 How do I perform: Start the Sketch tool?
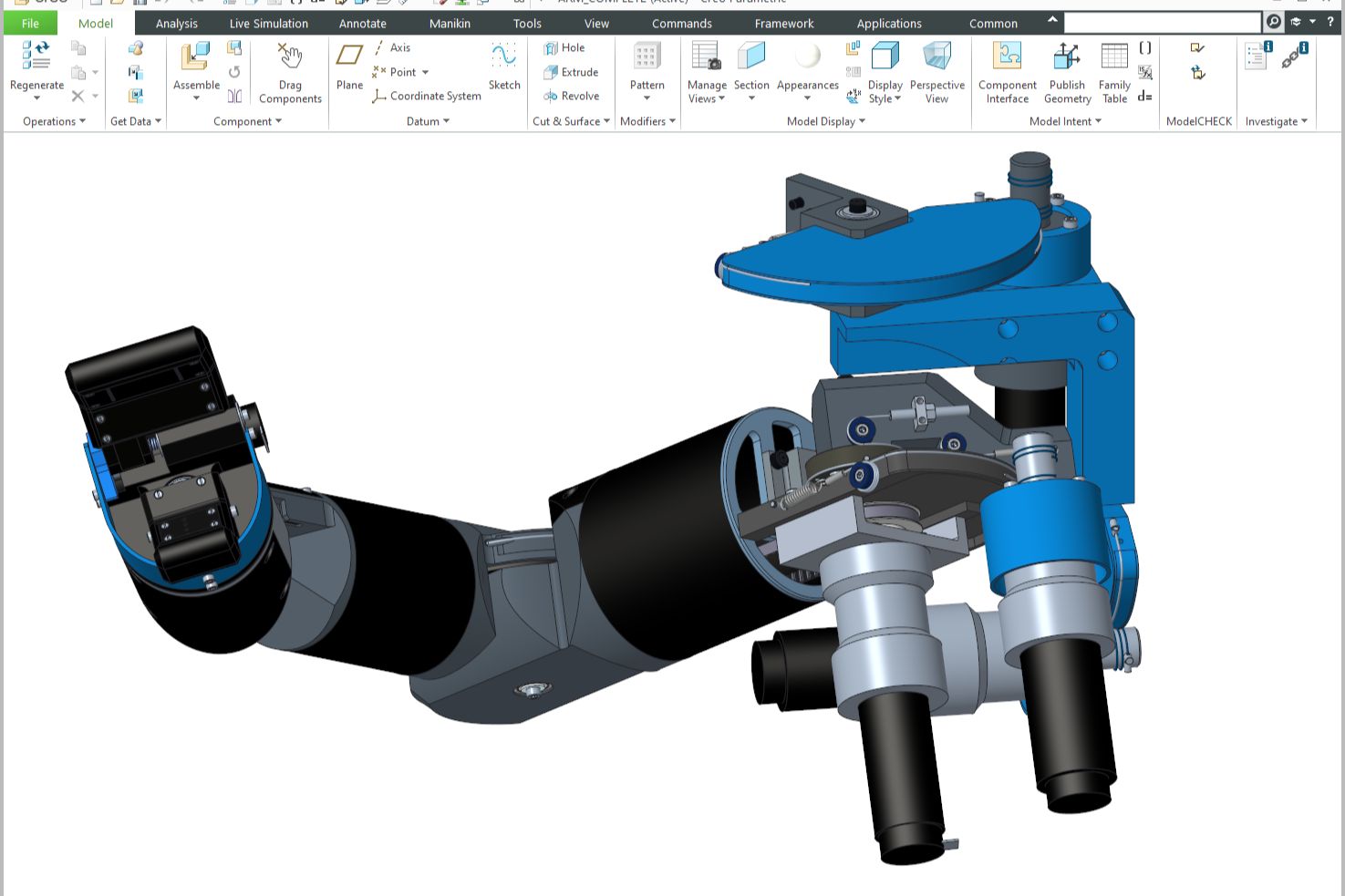(503, 57)
